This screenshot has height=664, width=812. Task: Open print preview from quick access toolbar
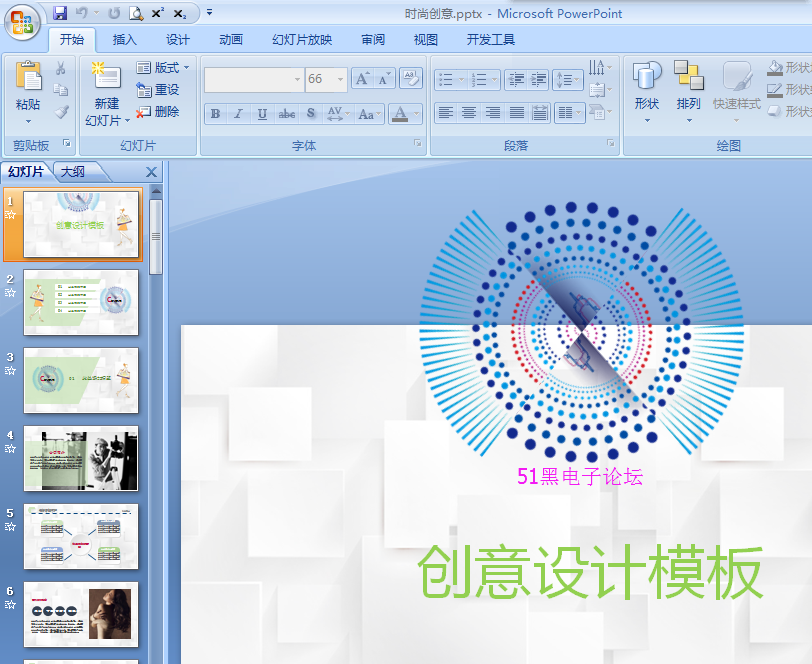coord(136,13)
